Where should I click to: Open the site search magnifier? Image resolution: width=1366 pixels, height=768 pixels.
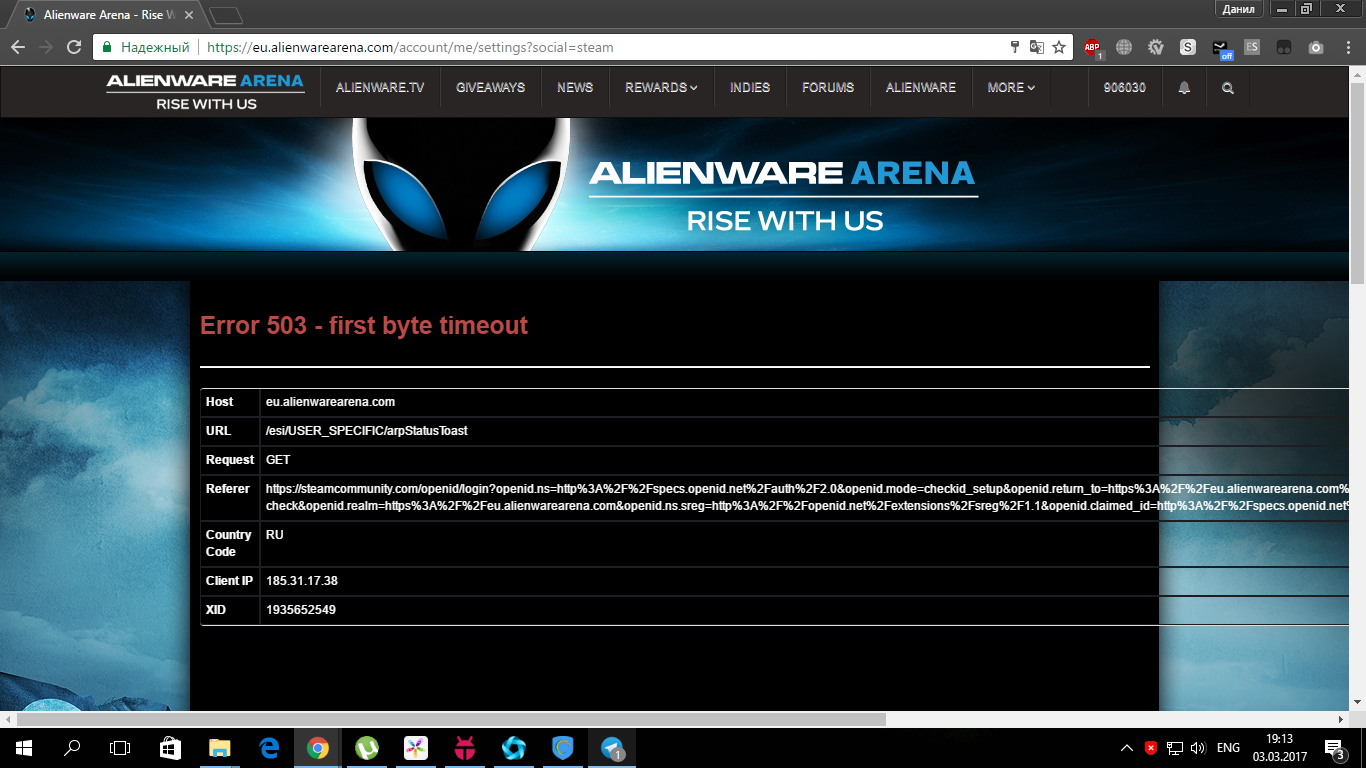click(1228, 88)
